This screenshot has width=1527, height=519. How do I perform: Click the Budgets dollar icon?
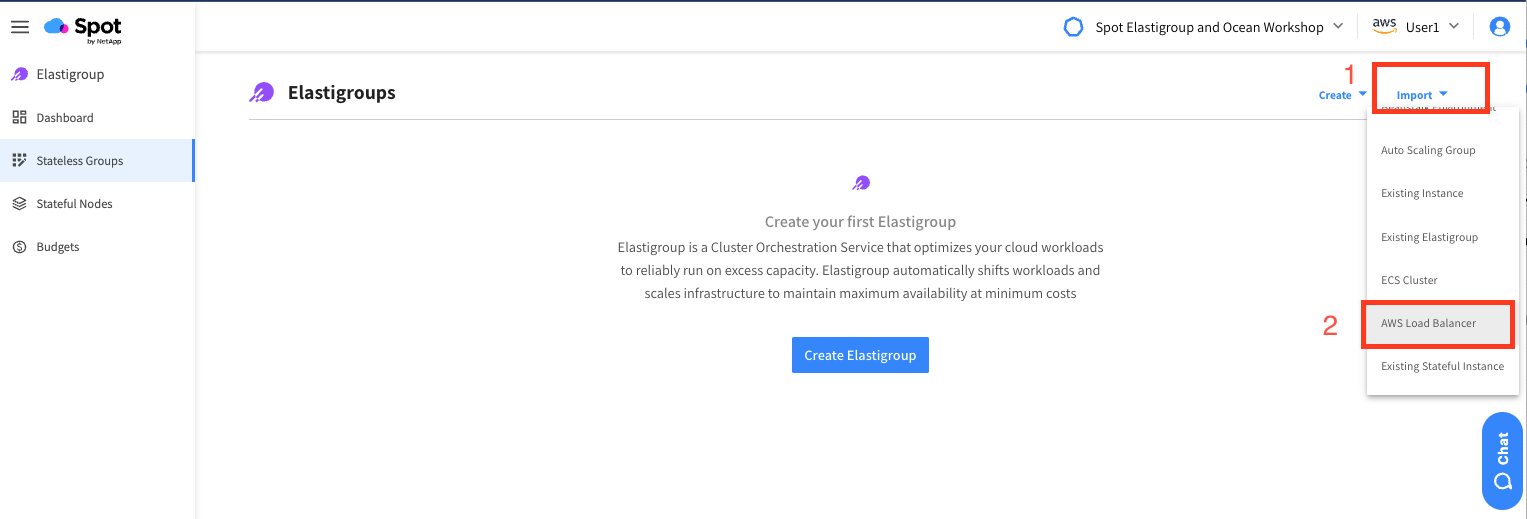click(19, 247)
